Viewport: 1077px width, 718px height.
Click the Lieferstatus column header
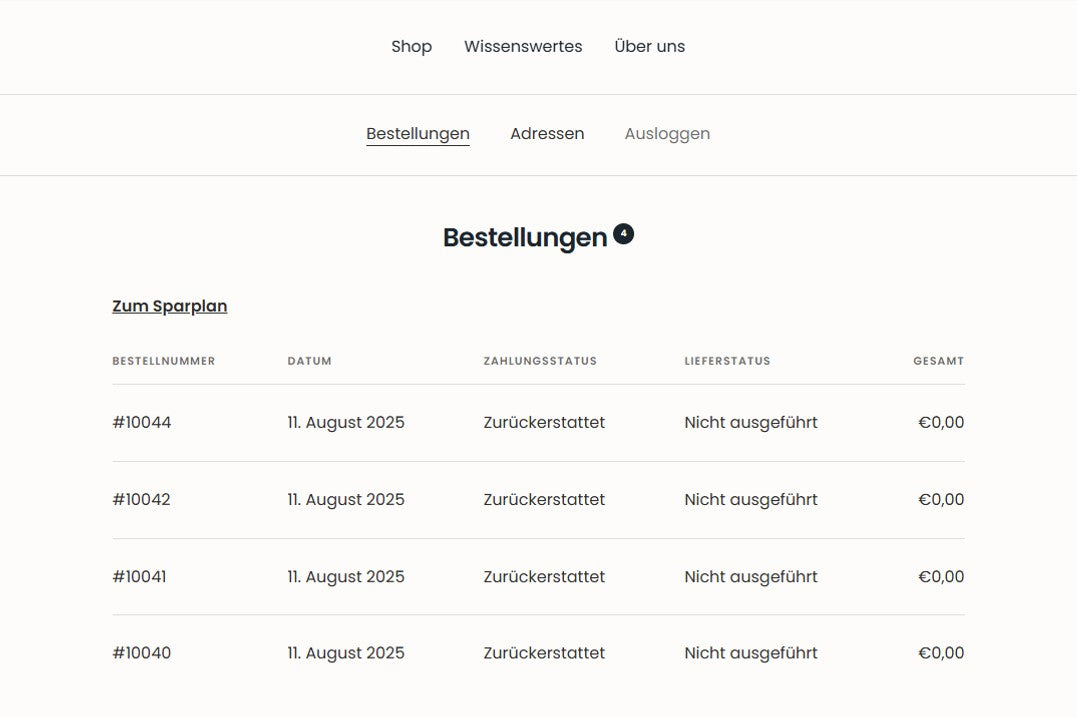pyautogui.click(x=727, y=361)
